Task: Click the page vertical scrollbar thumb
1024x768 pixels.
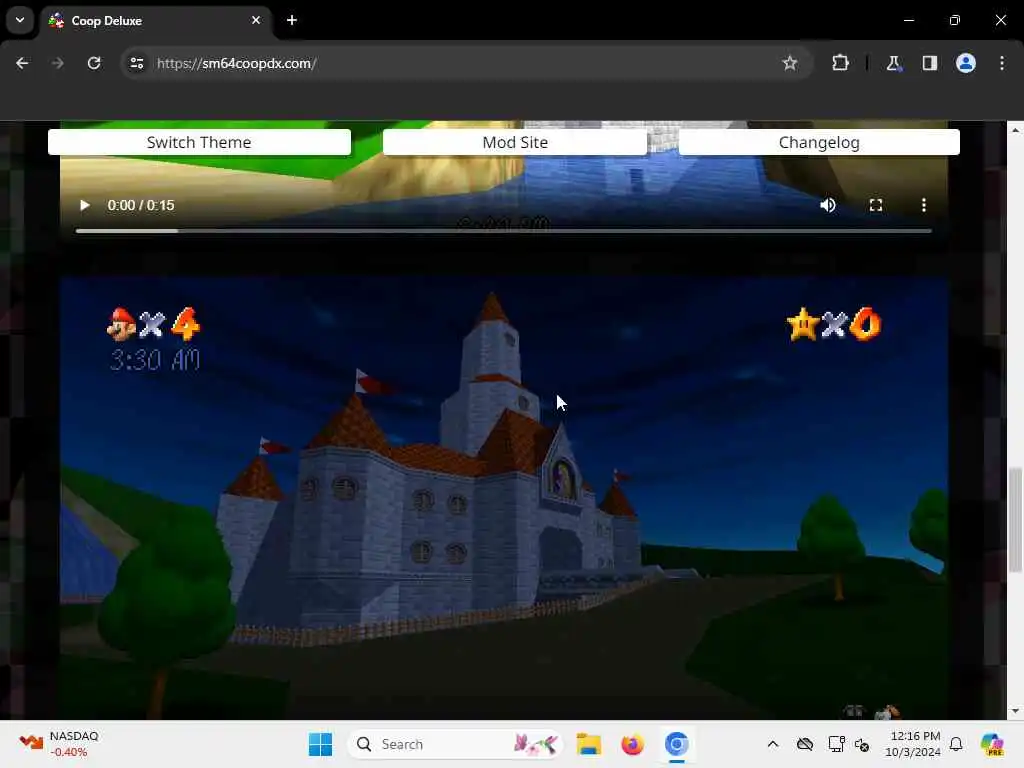Action: click(x=1015, y=520)
